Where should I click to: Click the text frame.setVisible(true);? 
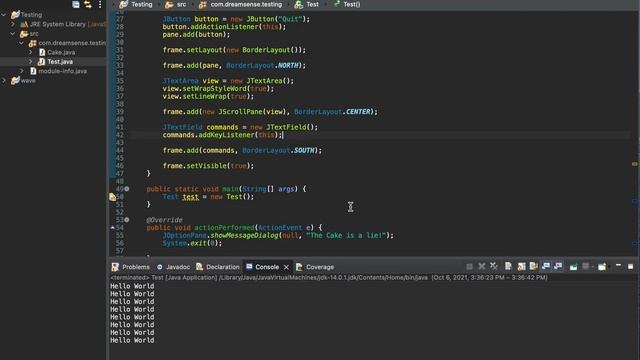[208, 166]
